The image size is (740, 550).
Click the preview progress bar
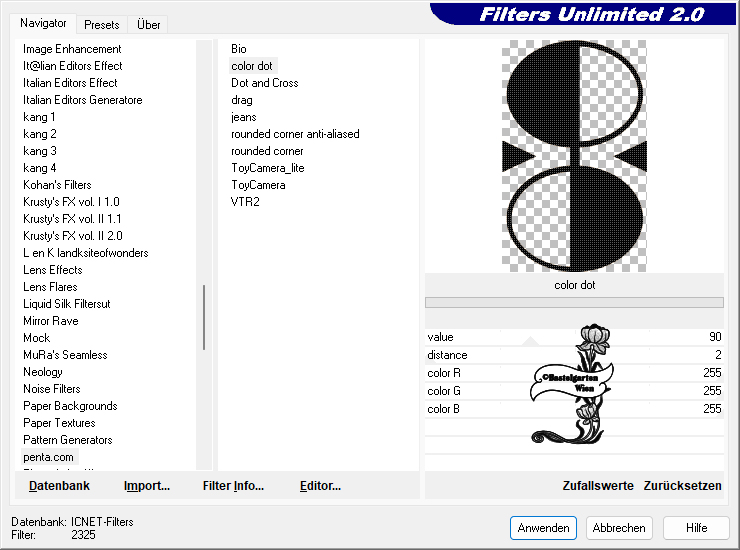click(x=574, y=302)
